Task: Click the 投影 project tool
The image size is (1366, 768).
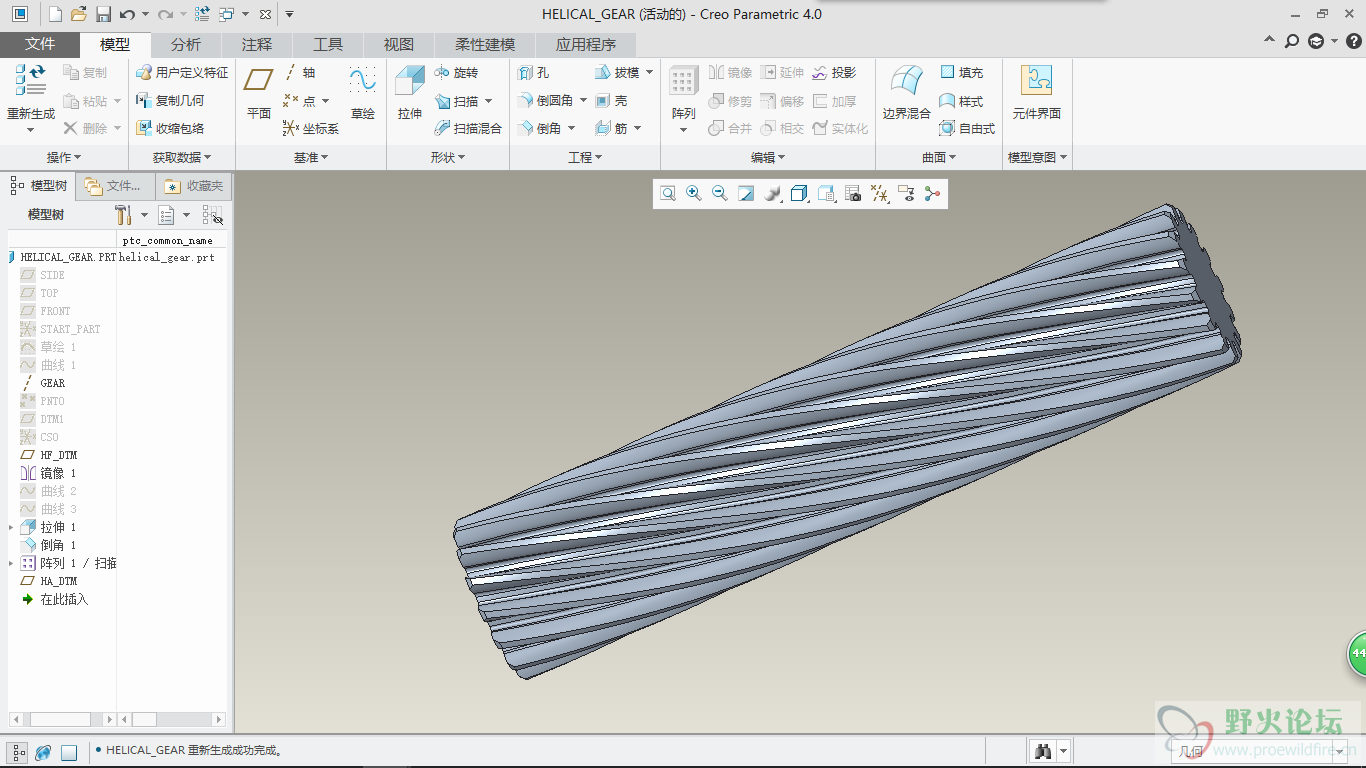Action: (834, 73)
